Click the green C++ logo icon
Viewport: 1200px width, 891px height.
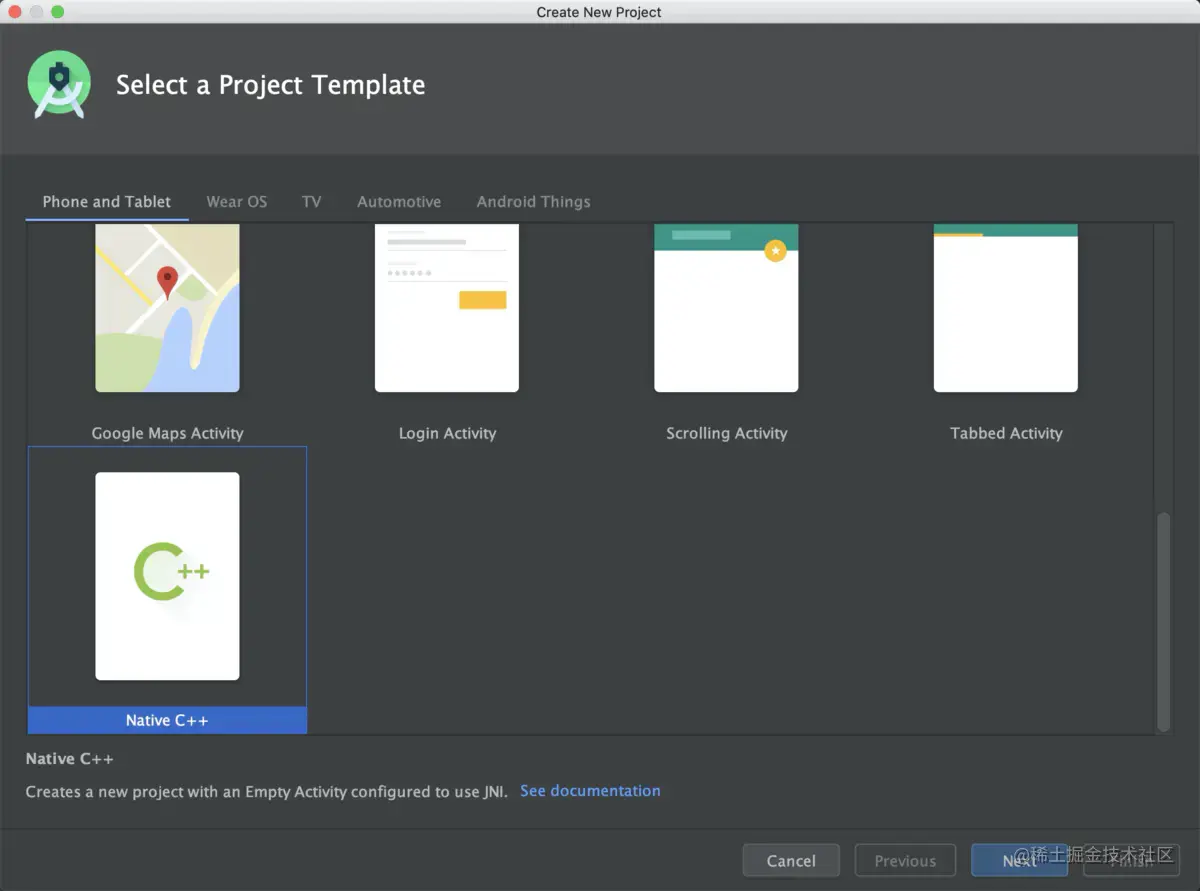coord(170,571)
